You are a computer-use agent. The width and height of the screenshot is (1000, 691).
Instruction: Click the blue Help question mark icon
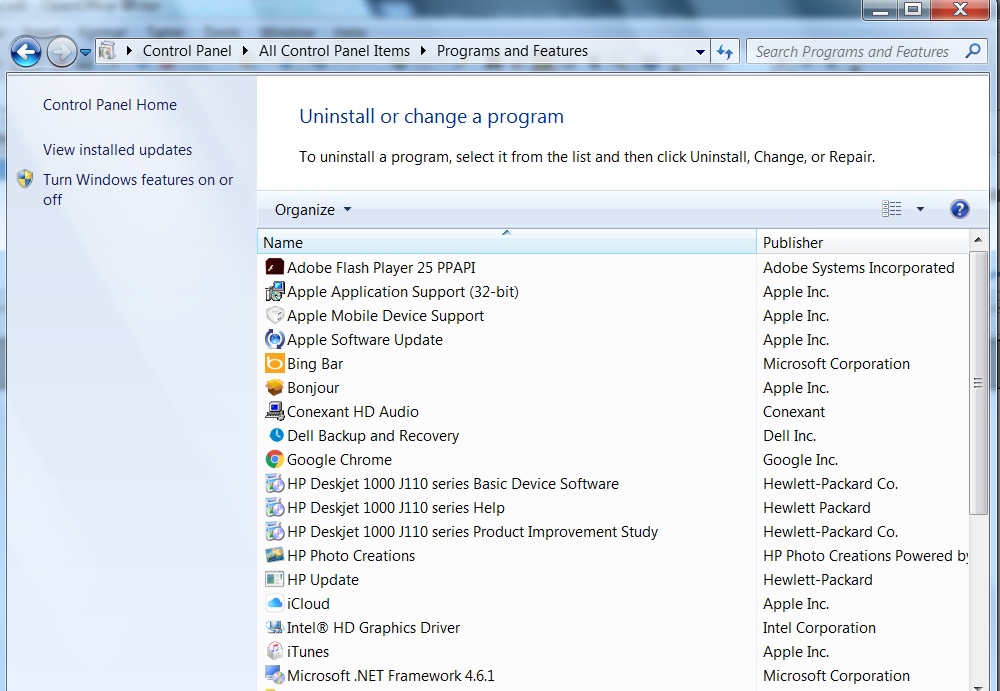tap(960, 209)
